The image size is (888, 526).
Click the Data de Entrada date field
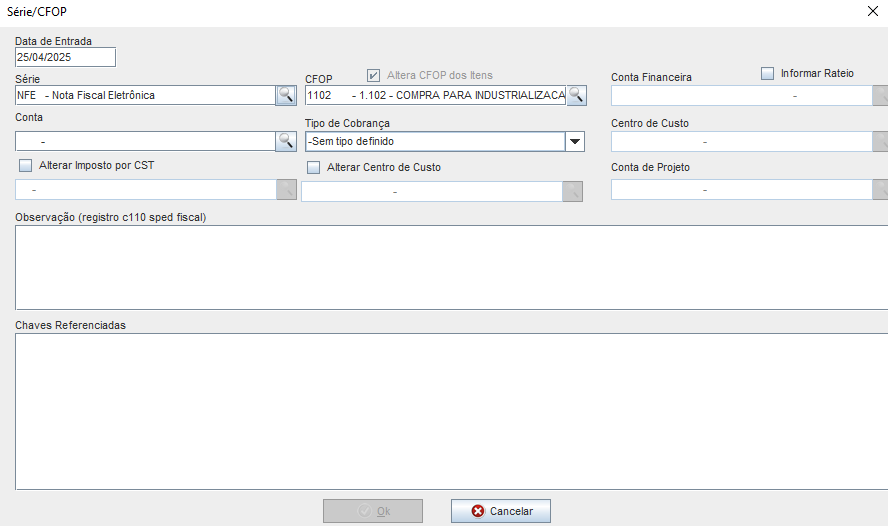pos(65,58)
